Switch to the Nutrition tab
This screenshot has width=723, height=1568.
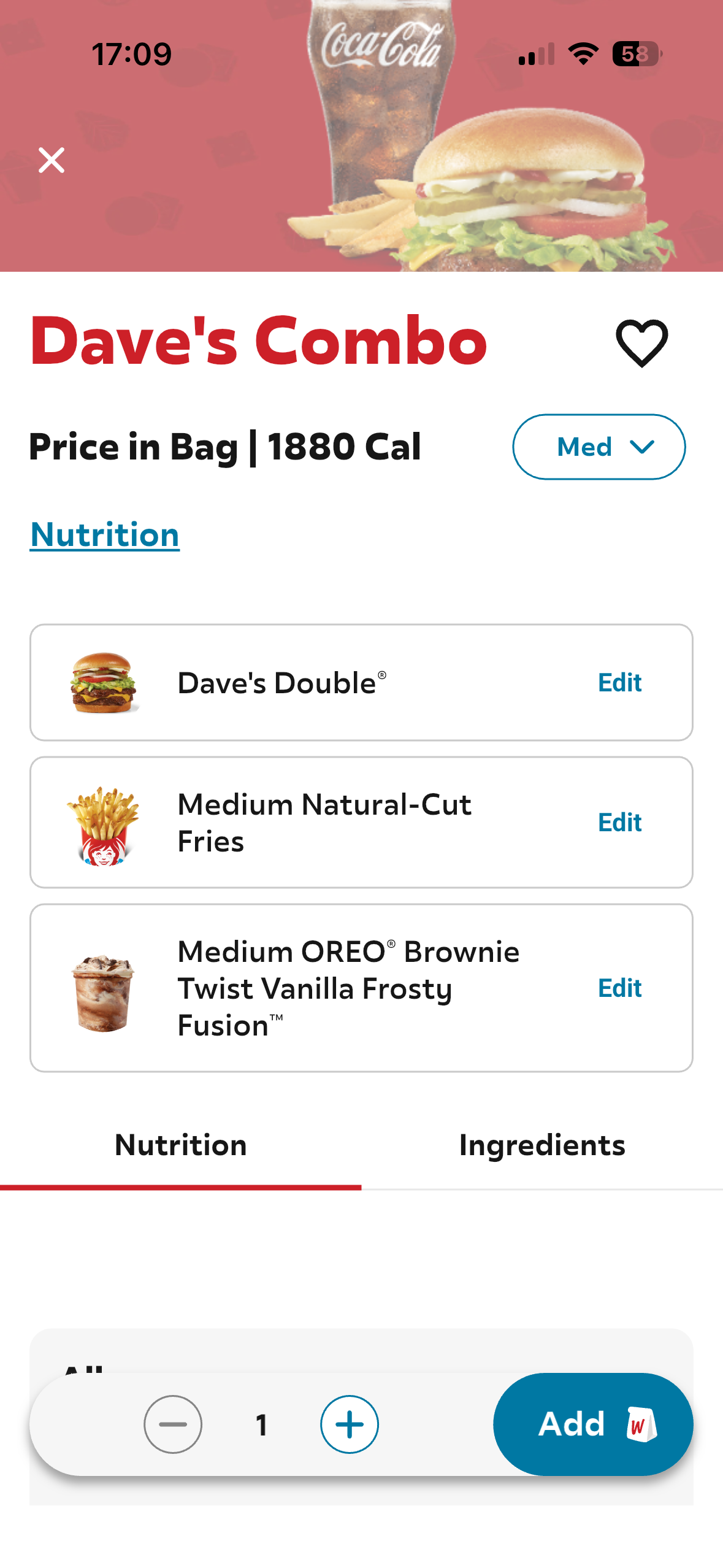(181, 1145)
